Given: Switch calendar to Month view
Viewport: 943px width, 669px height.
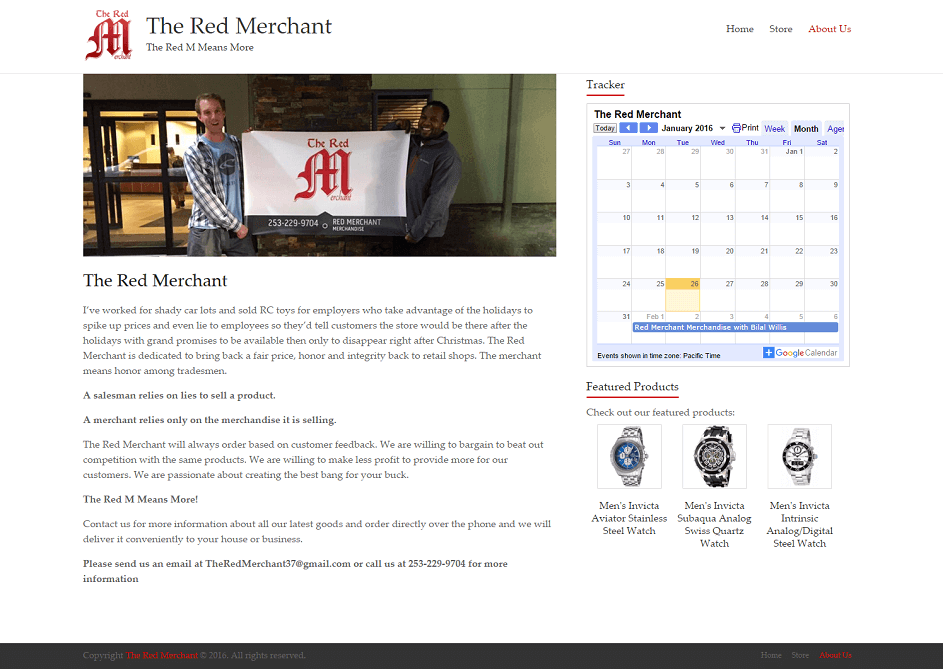Looking at the screenshot, I should [x=806, y=129].
